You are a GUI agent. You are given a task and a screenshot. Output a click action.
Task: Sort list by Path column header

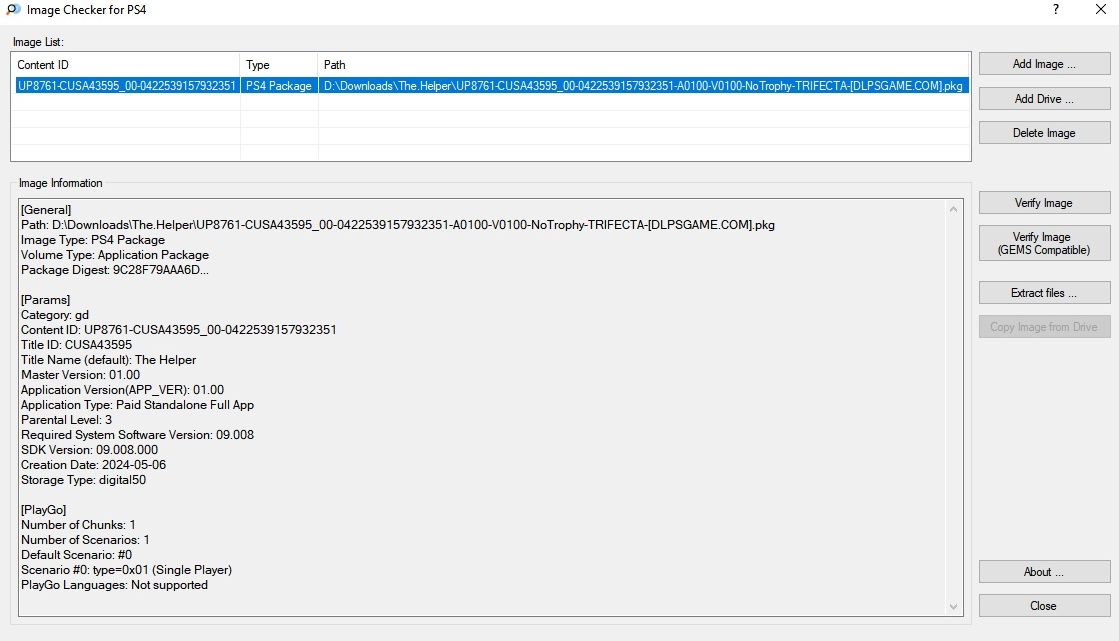tap(644, 65)
